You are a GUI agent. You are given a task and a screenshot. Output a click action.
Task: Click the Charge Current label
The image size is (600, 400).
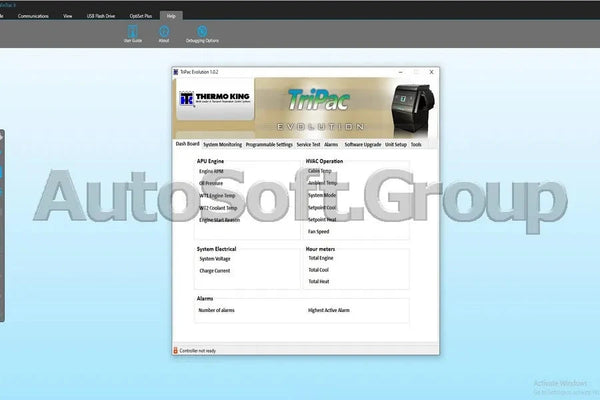click(215, 271)
